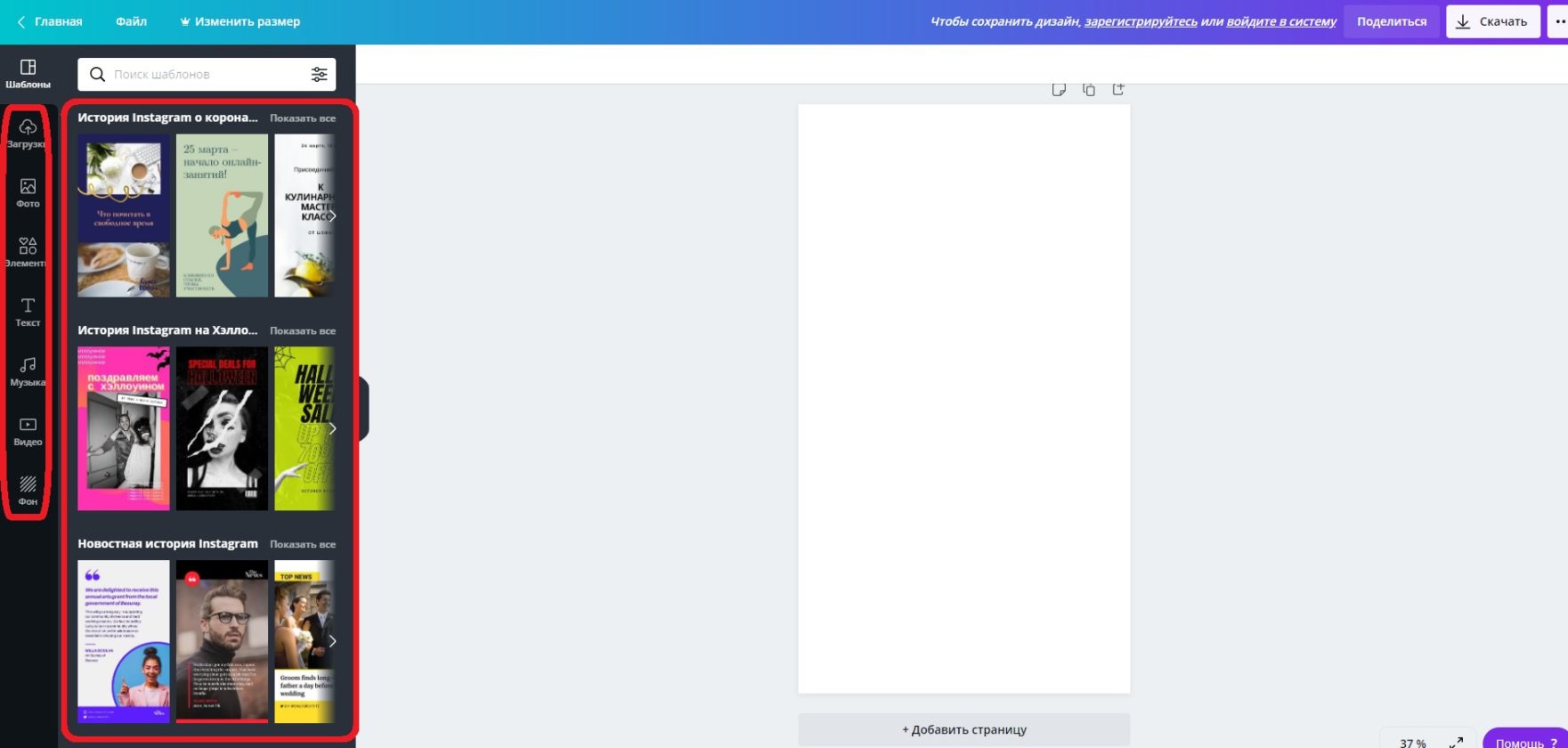The height and width of the screenshot is (748, 1568).
Task: Select the man with glasses news template
Action: point(222,641)
